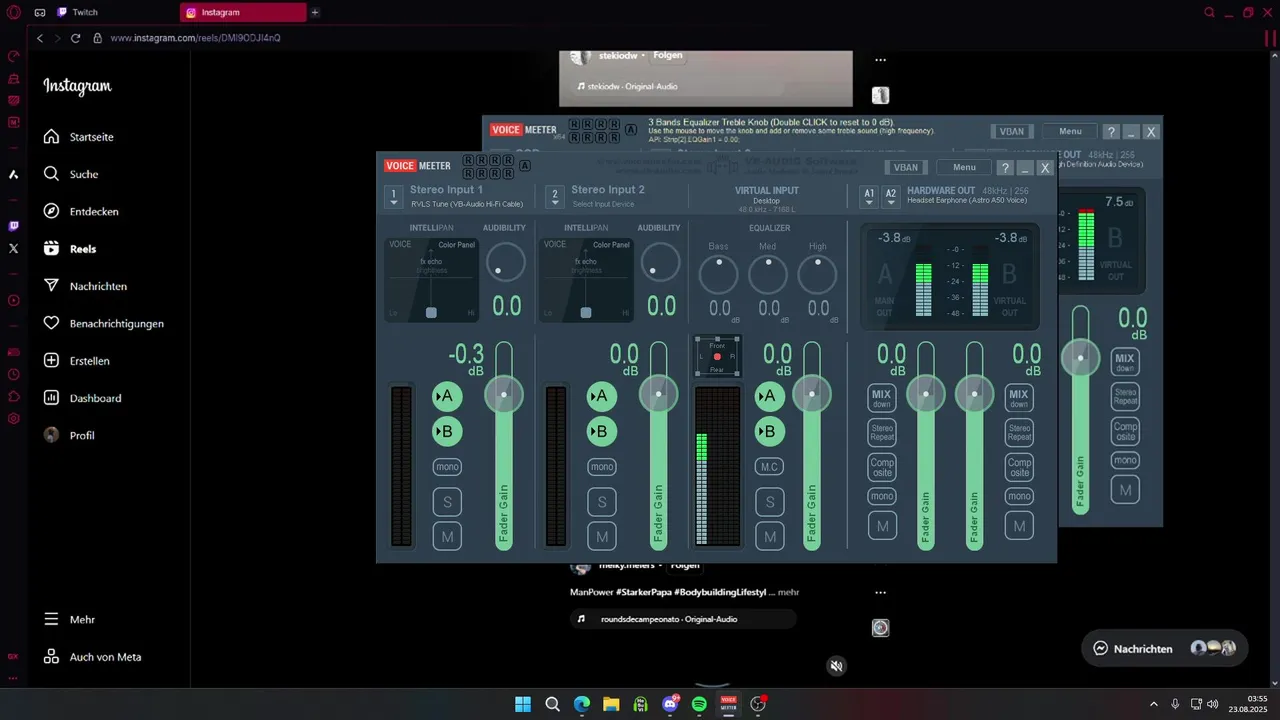The width and height of the screenshot is (1280, 720).
Task: Click the X icon in Opera sidebar
Action: click(x=13, y=248)
